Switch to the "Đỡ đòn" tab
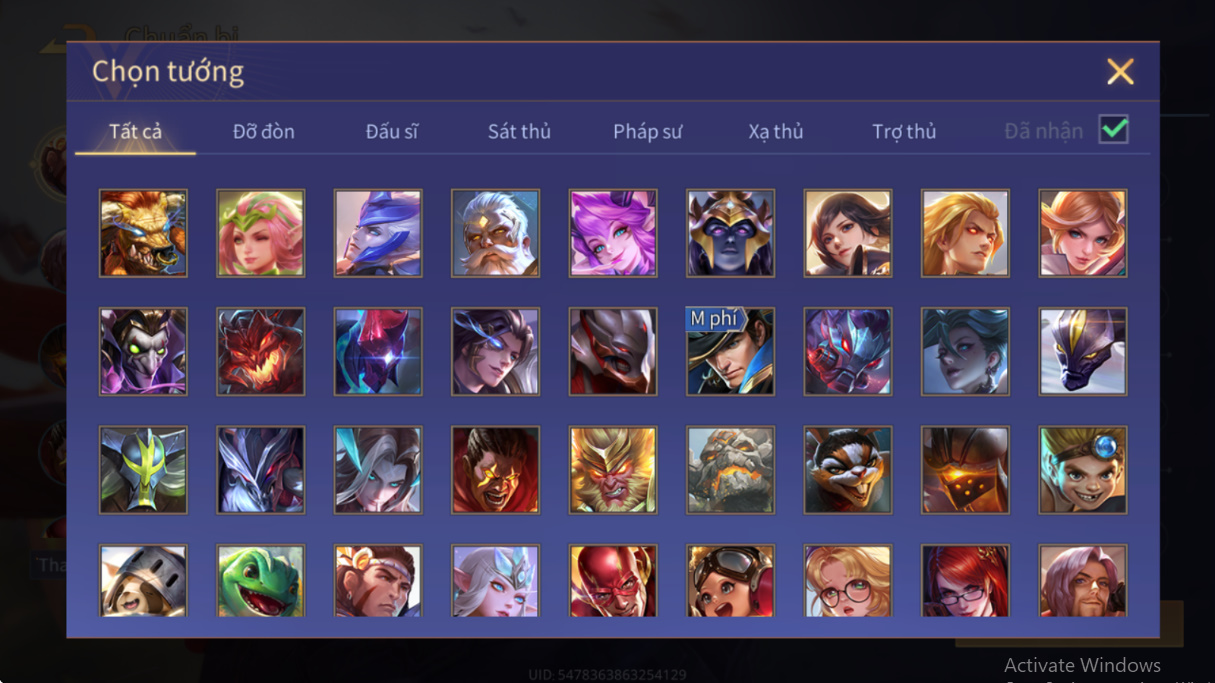Image resolution: width=1215 pixels, height=683 pixels. tap(264, 131)
